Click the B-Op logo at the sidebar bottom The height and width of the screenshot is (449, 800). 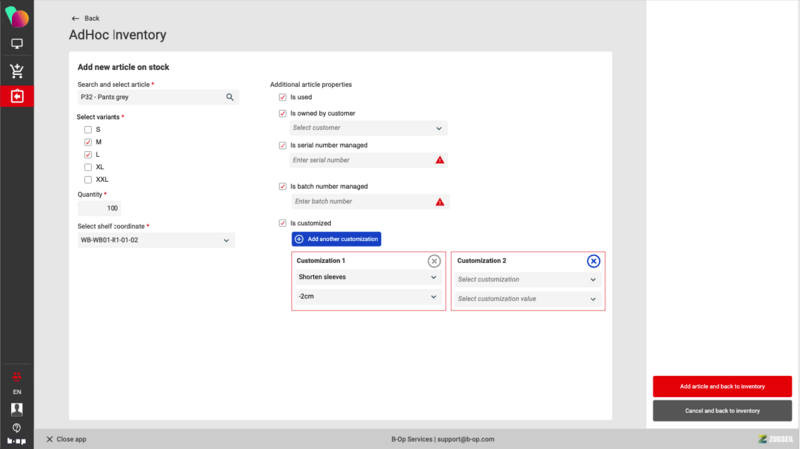click(x=17, y=441)
